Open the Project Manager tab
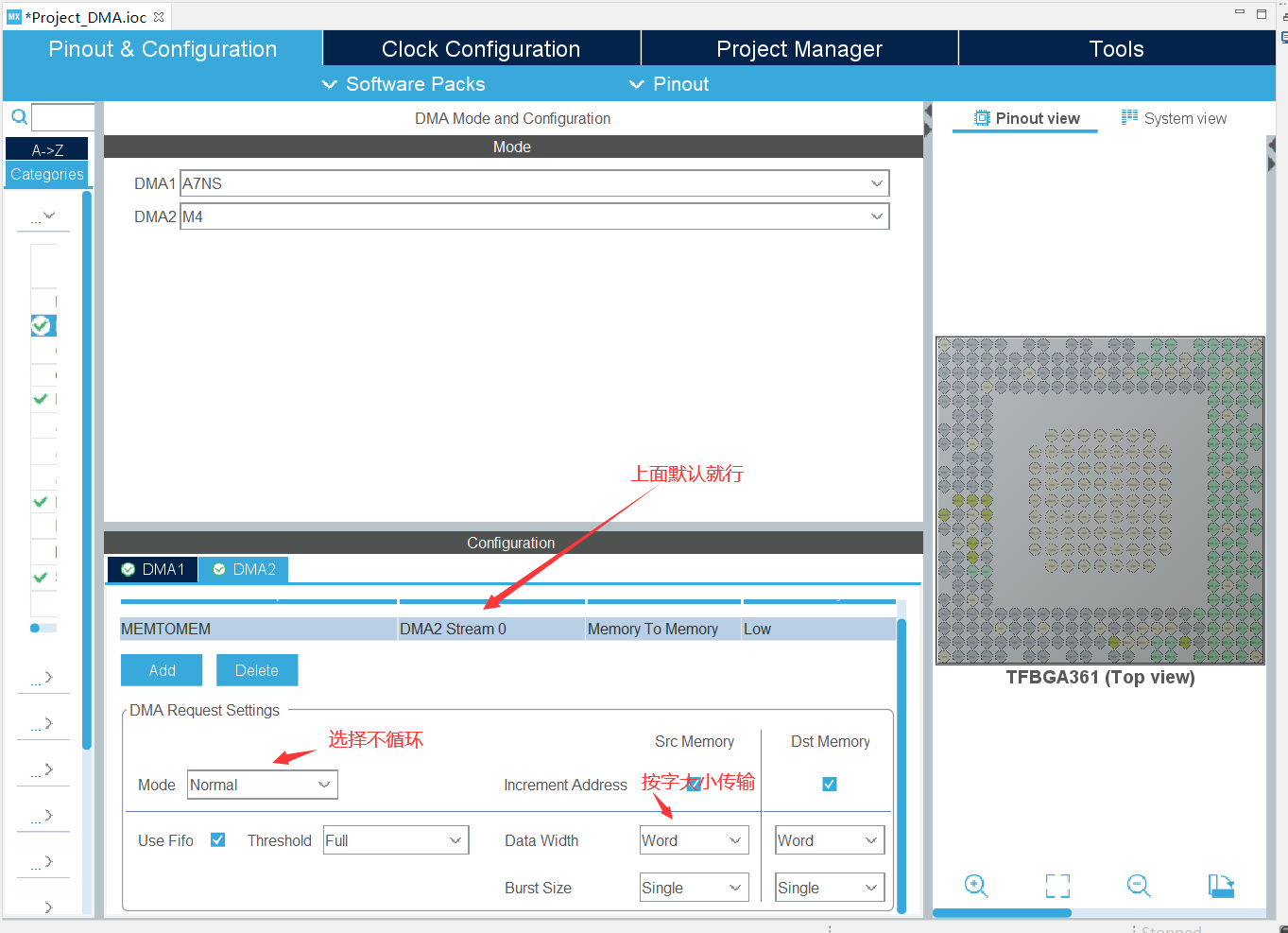Viewport: 1288px width, 933px height. tap(799, 48)
